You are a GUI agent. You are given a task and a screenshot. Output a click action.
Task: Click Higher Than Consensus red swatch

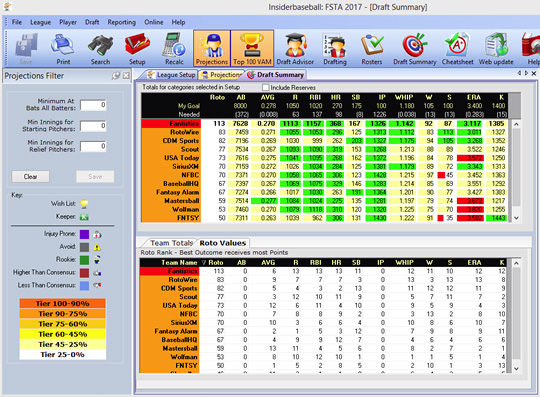(x=84, y=273)
